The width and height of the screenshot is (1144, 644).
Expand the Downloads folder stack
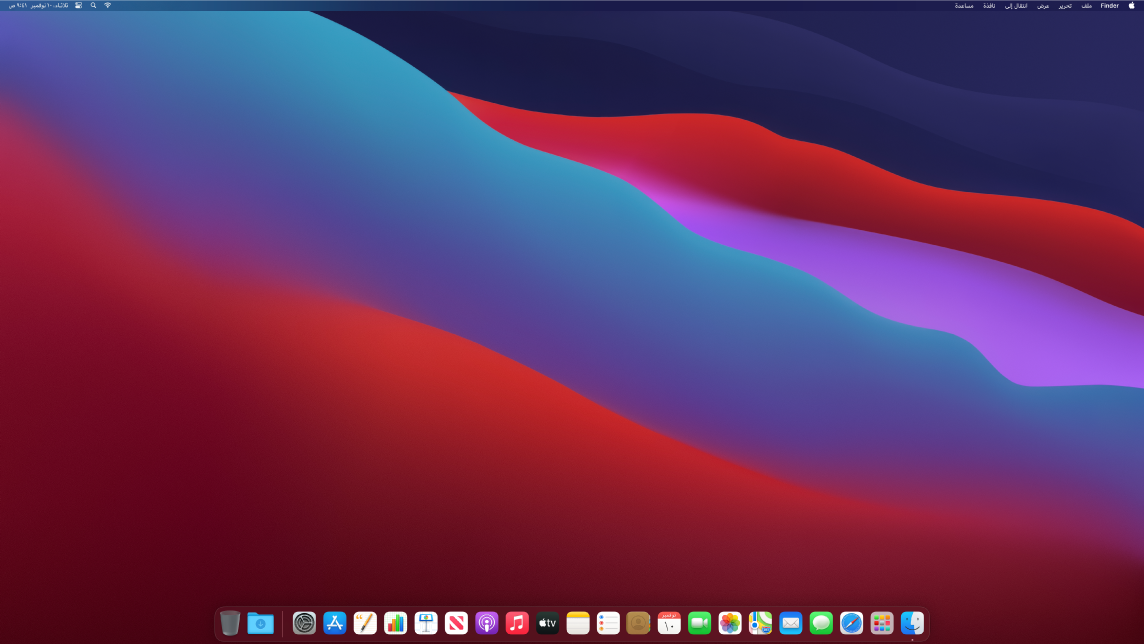[260, 623]
